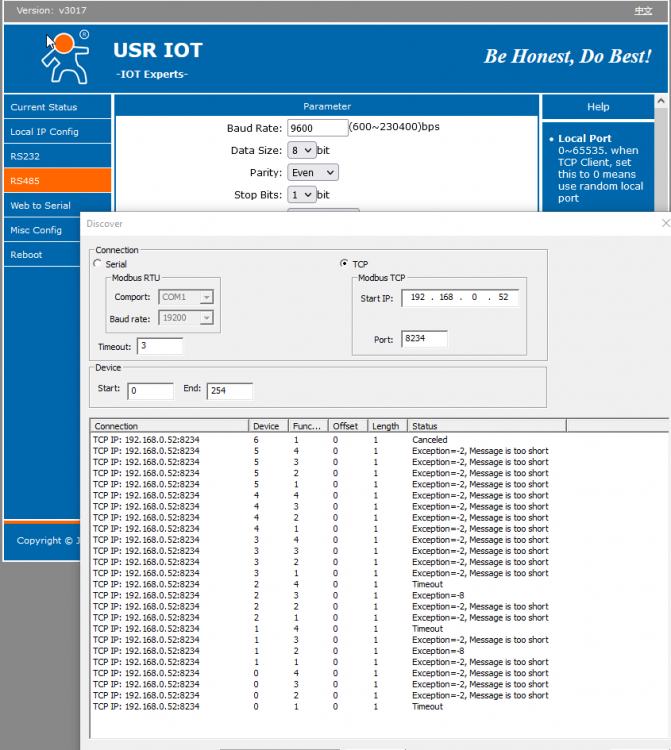
Task: Click the Baud Rate input field
Action: tap(317, 128)
